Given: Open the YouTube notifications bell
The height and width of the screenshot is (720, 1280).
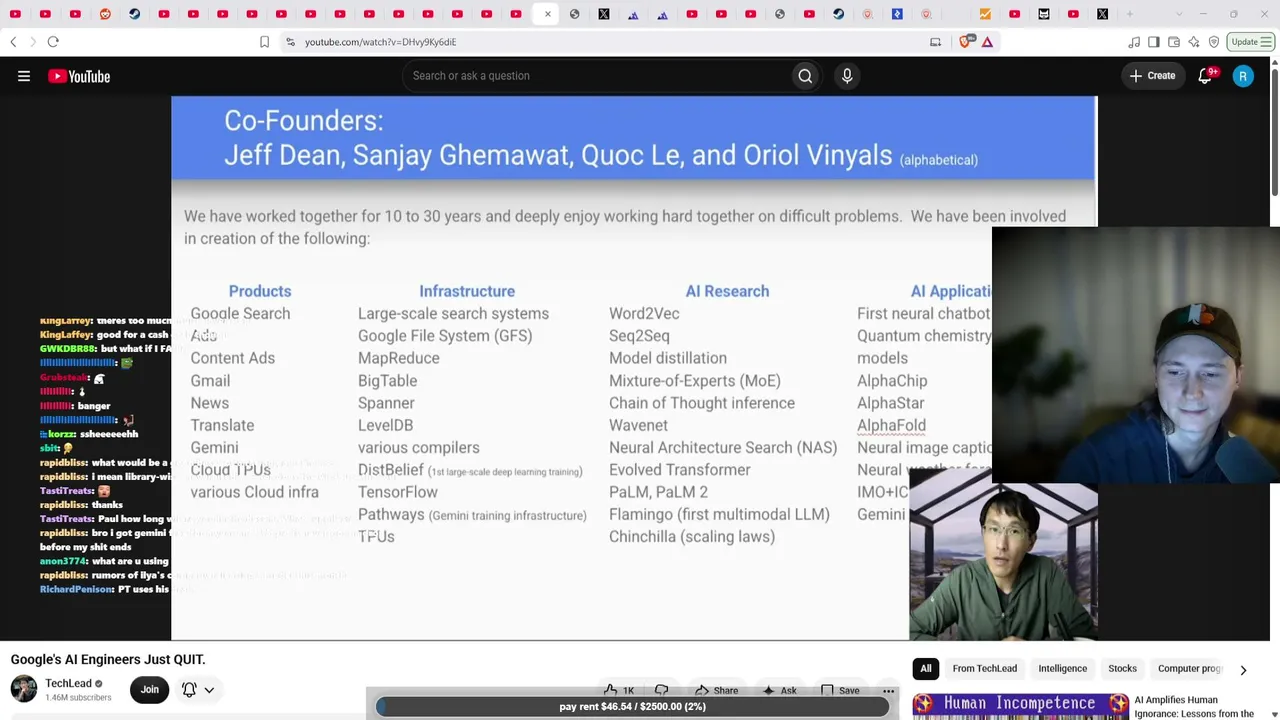Looking at the screenshot, I should (x=1206, y=76).
